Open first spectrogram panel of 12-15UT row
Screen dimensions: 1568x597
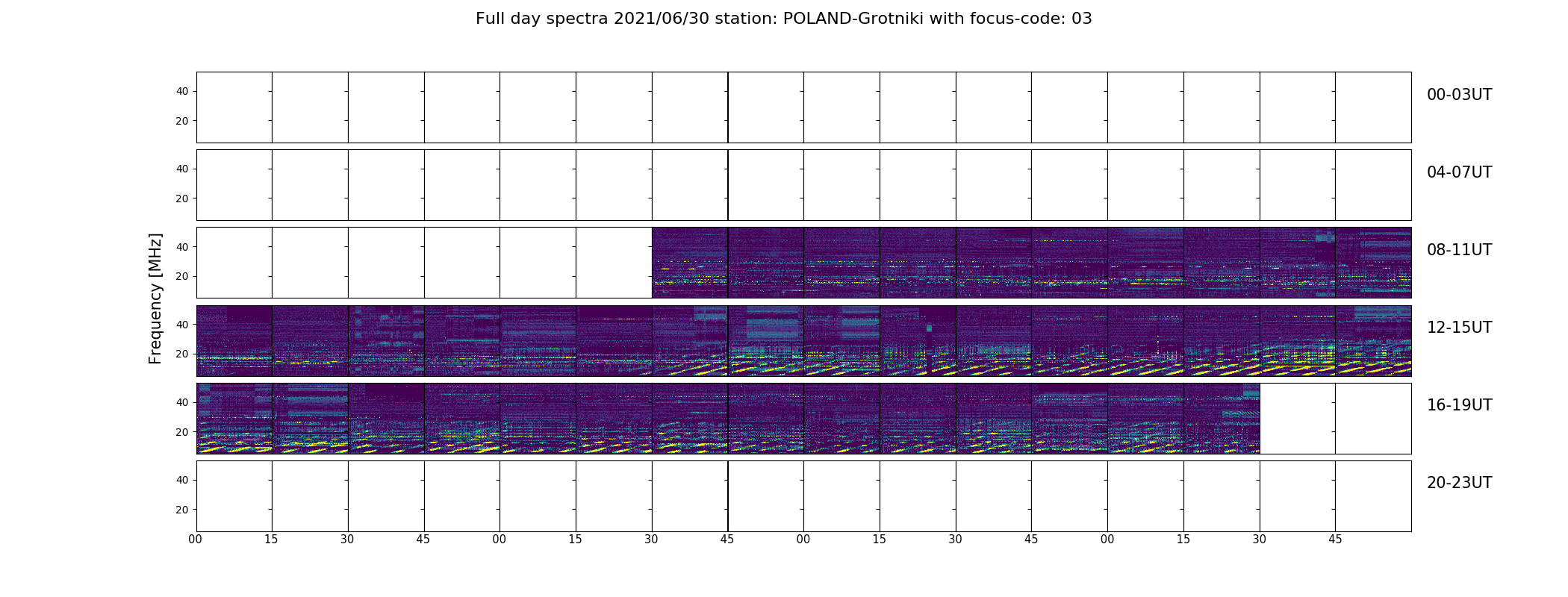coord(234,340)
